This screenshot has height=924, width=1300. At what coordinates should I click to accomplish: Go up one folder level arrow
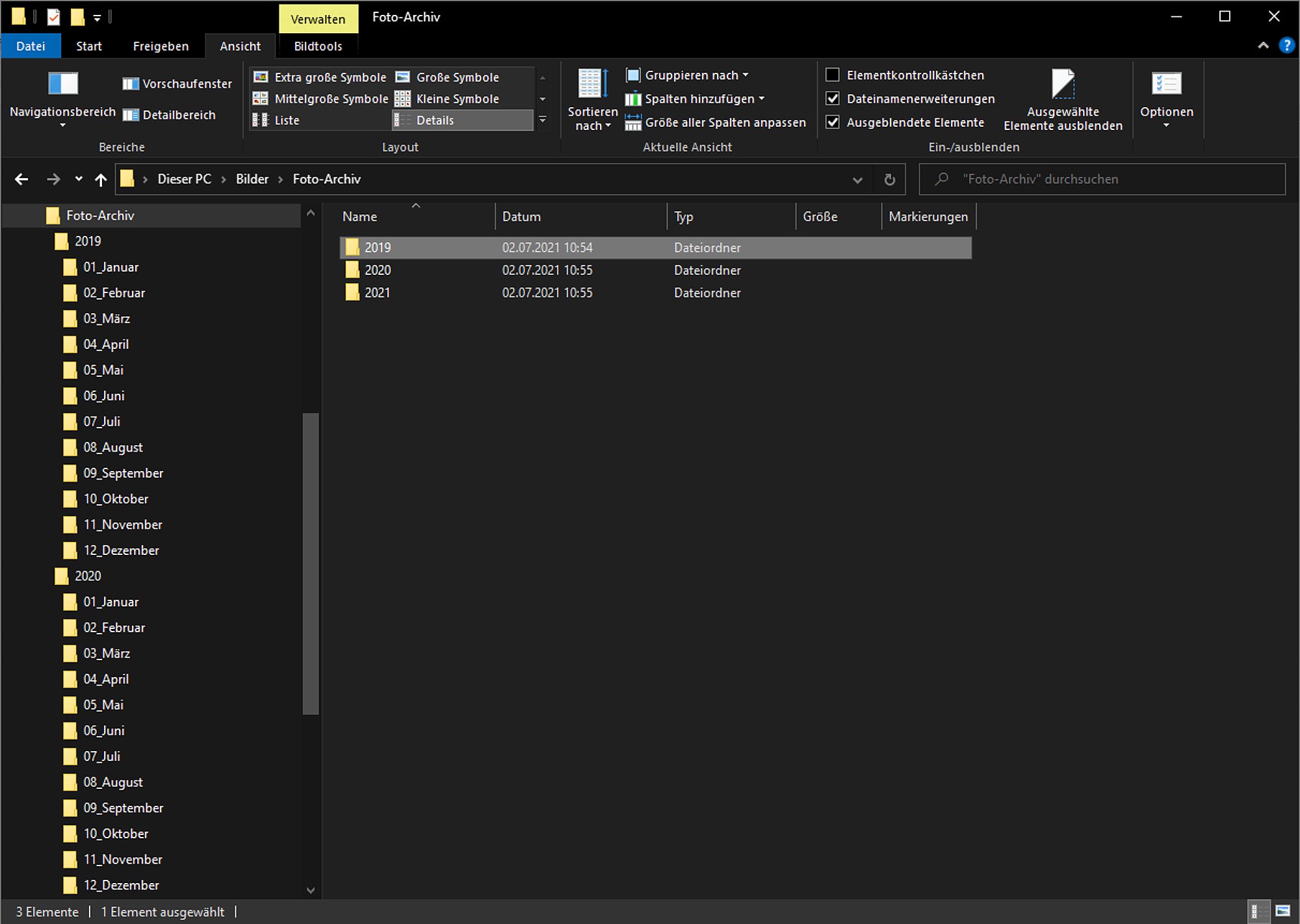click(x=101, y=179)
